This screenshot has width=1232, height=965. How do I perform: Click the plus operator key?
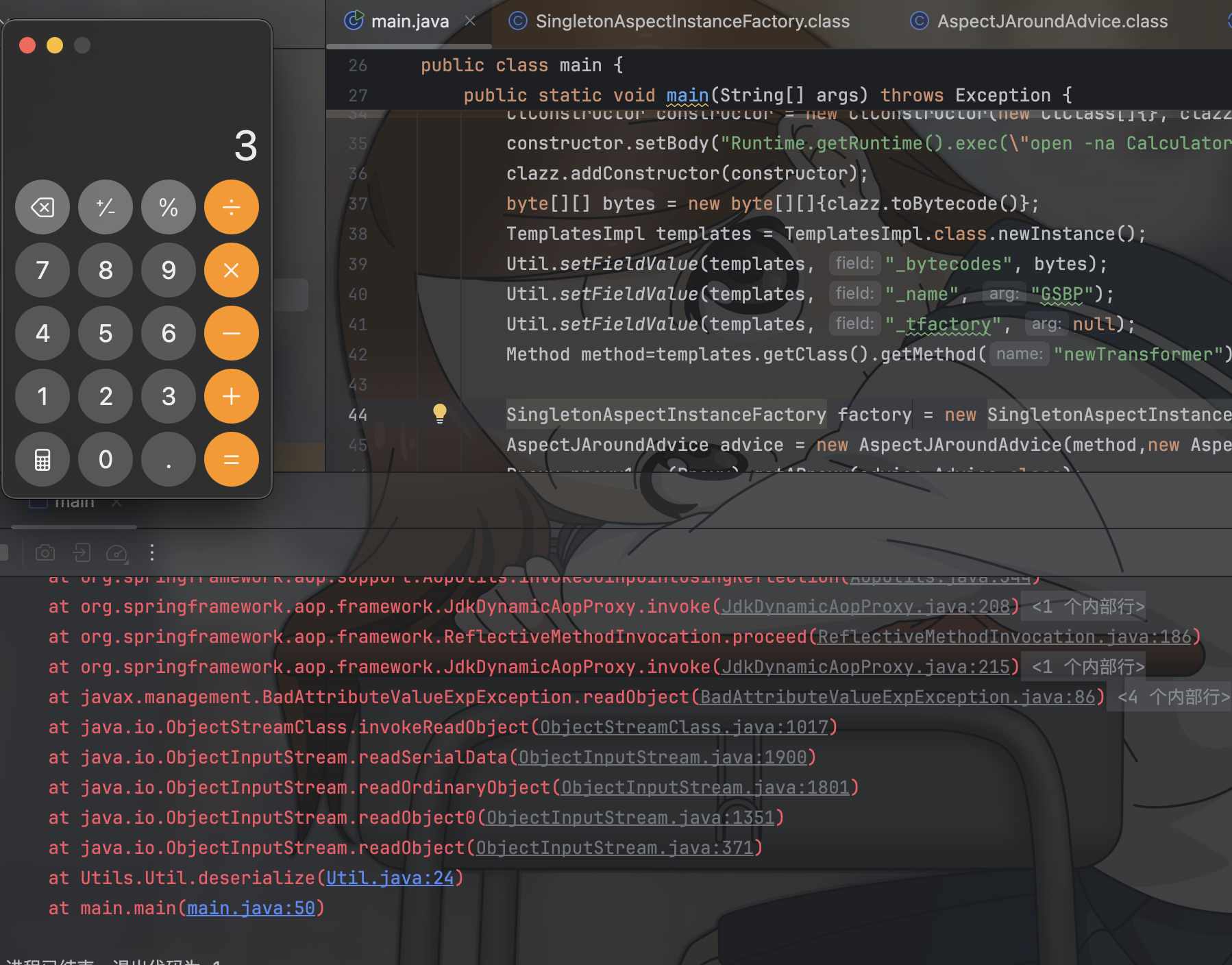232,396
